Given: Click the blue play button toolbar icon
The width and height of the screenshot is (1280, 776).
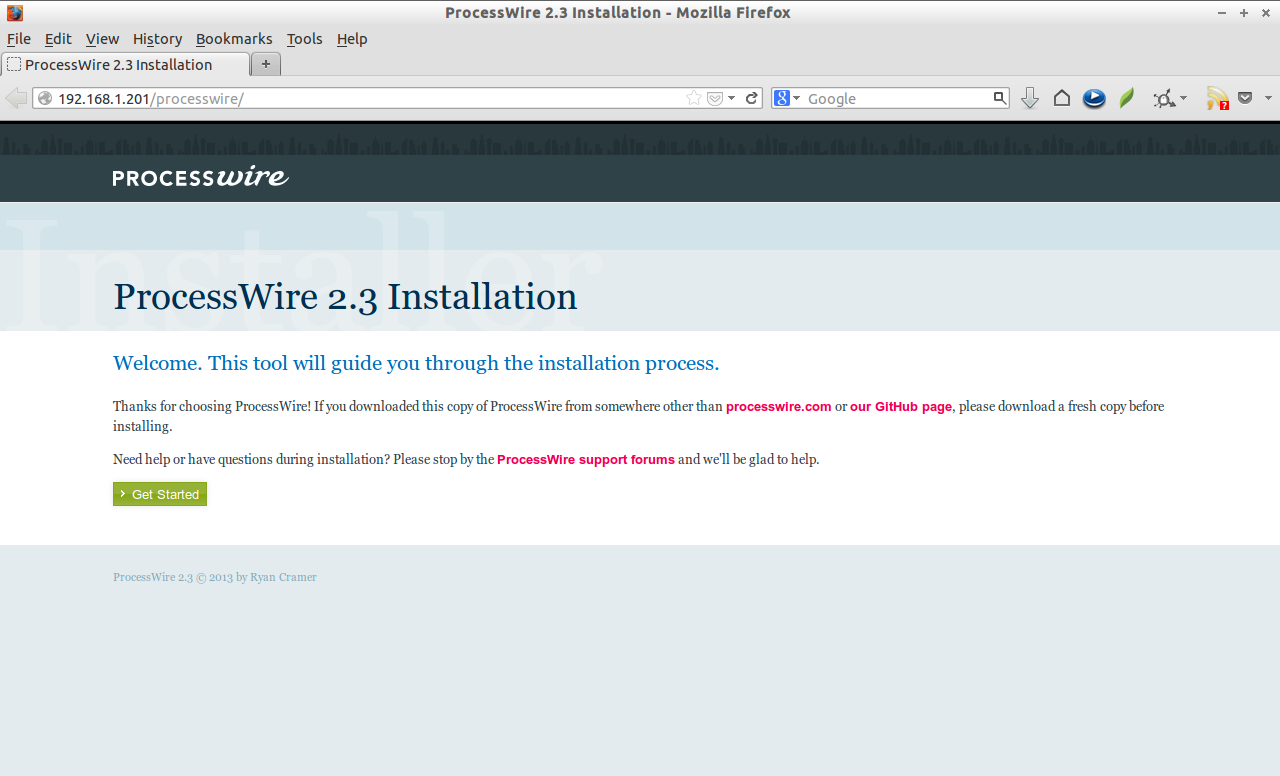Looking at the screenshot, I should click(1094, 98).
